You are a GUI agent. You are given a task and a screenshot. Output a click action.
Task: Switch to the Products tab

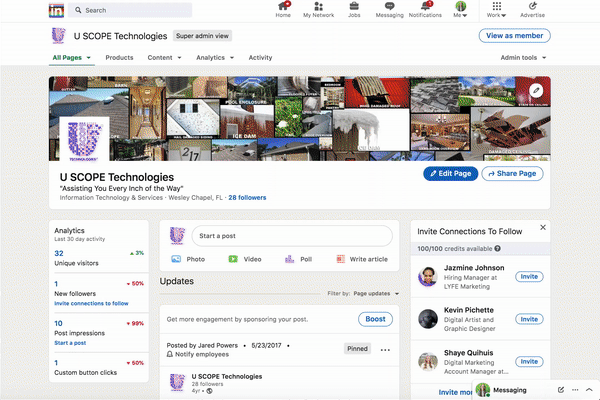119,57
